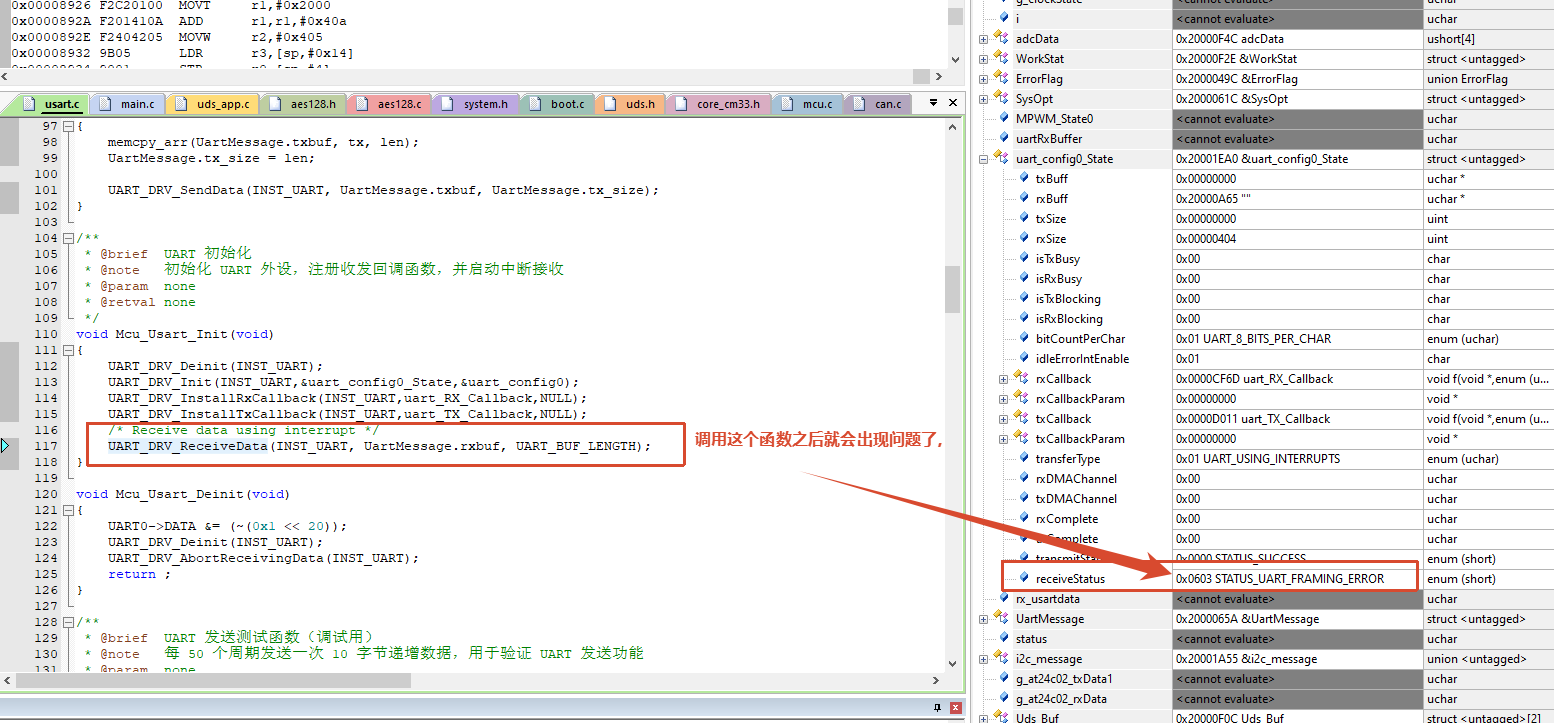The height and width of the screenshot is (723, 1554).
Task: Click the struct icon beside adcData
Action: [x=1001, y=38]
